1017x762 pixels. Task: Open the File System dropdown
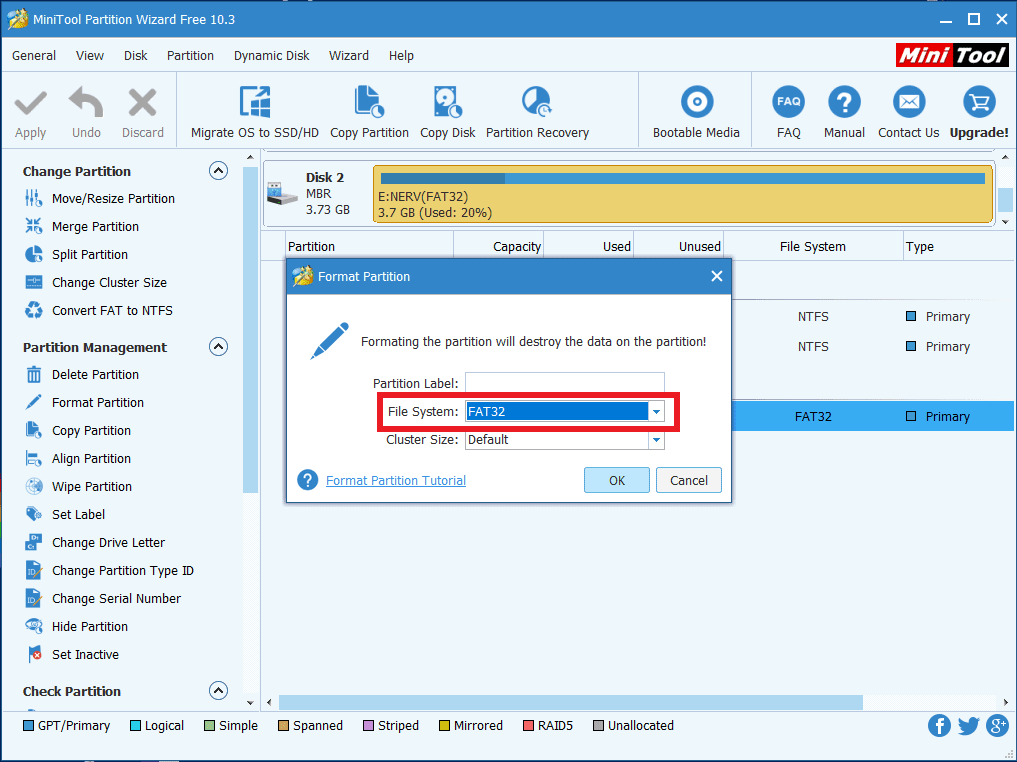coord(656,412)
